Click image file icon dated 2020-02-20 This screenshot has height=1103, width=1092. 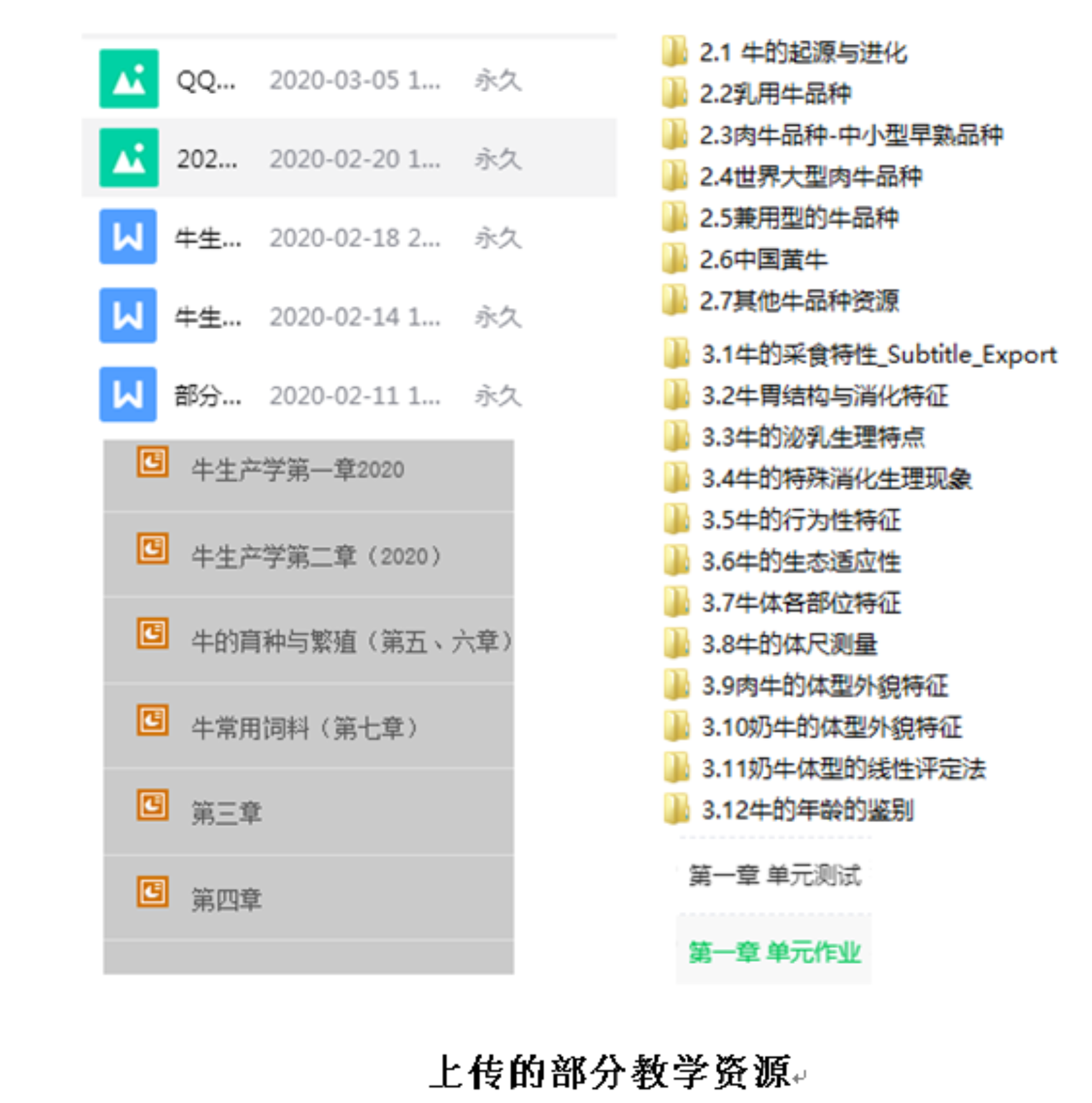coord(129,158)
